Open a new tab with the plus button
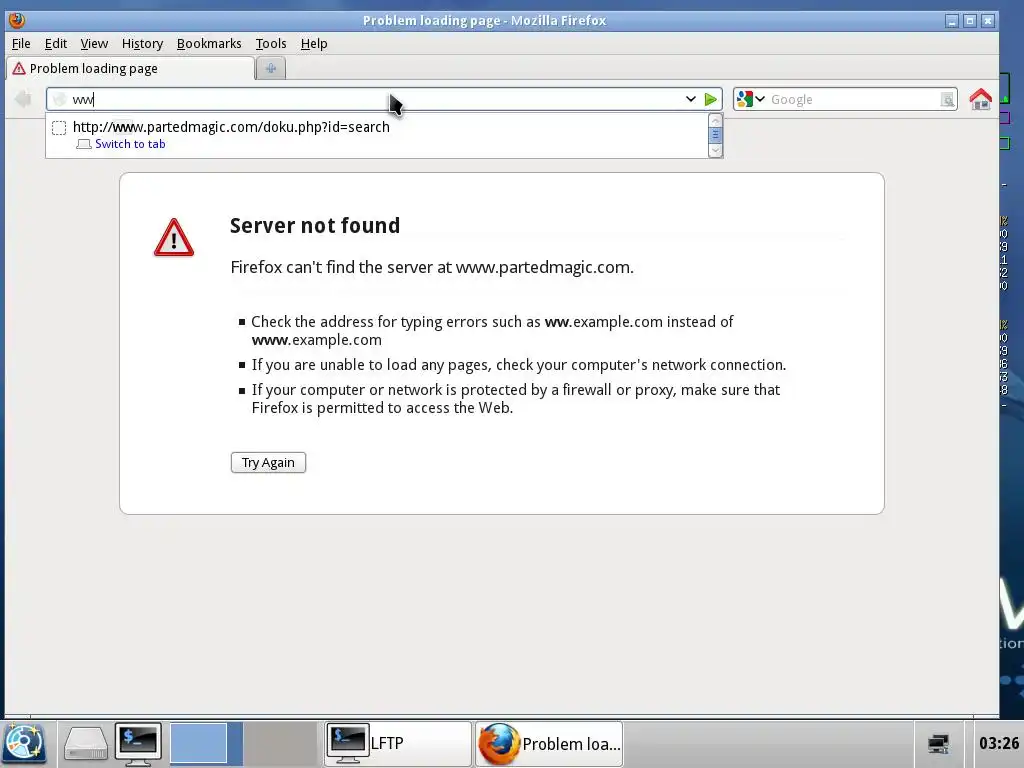 pyautogui.click(x=270, y=68)
